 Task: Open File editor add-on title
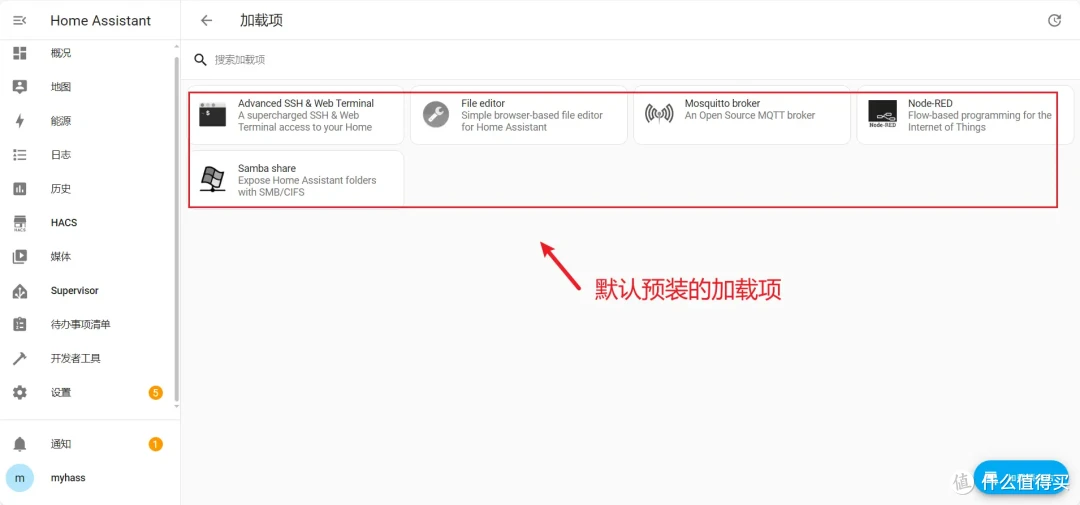click(x=483, y=103)
